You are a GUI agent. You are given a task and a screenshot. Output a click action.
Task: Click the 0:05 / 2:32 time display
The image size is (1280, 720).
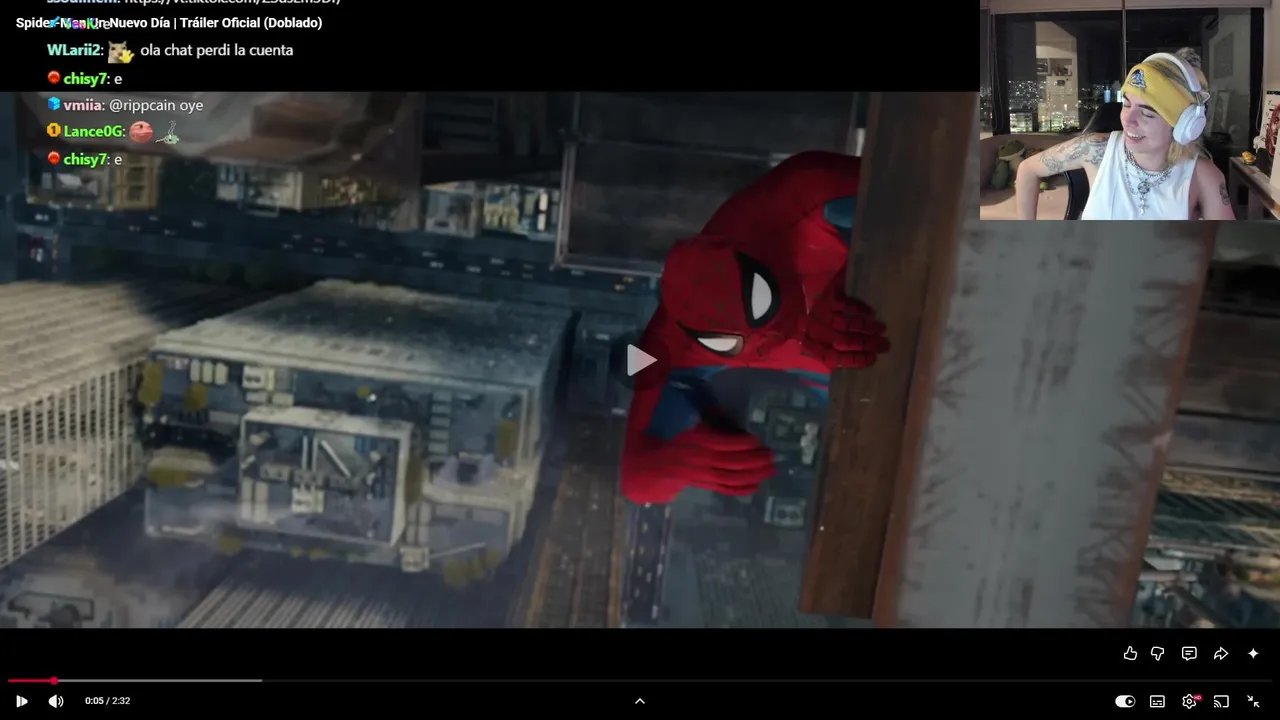point(107,701)
